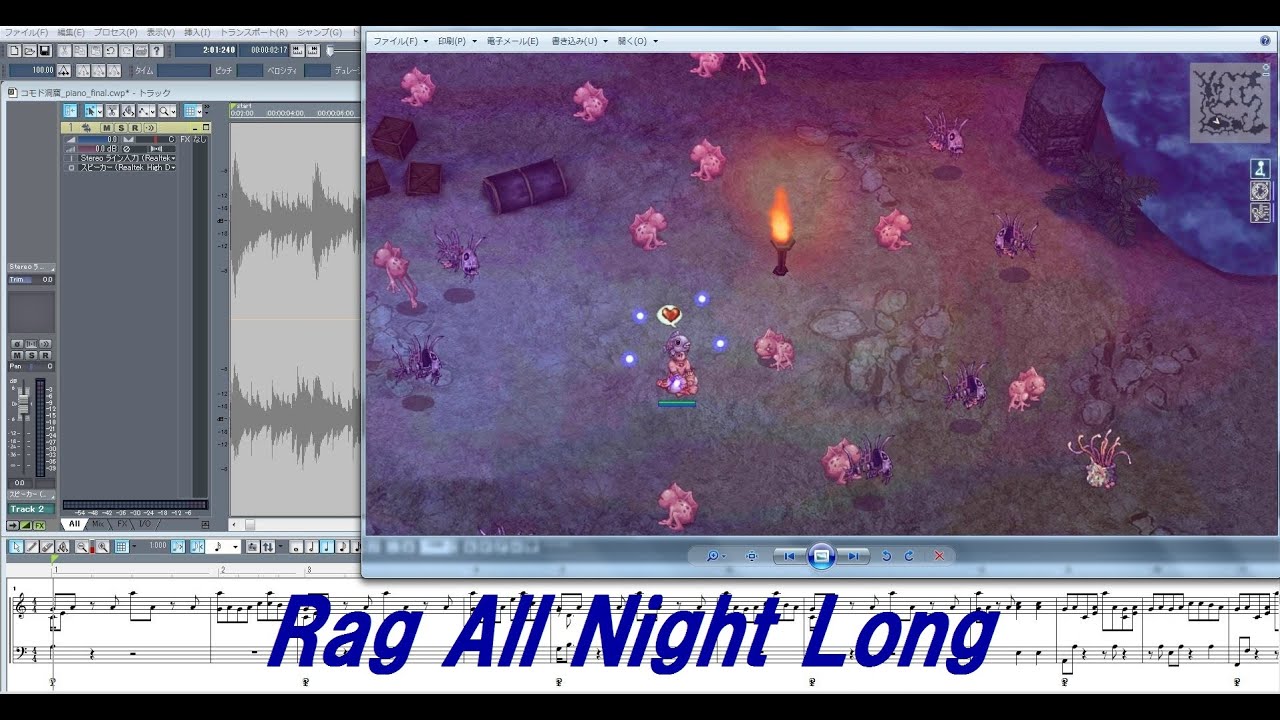This screenshot has height=720, width=1280.
Task: Select the Scissors split tool in track view
Action: pos(112,111)
